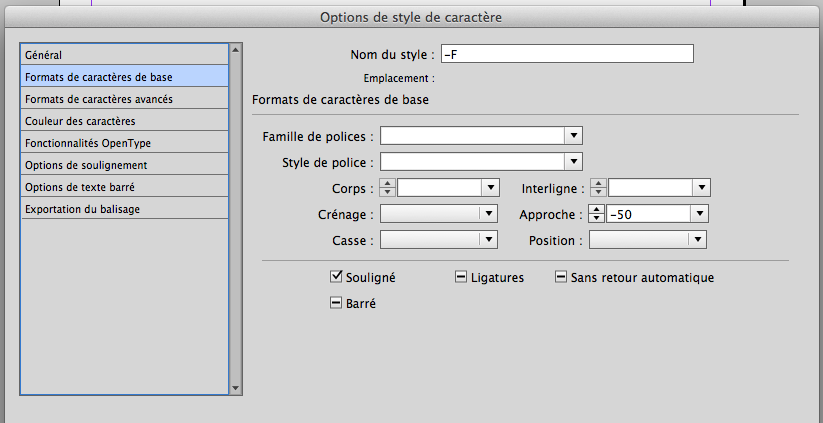This screenshot has width=823, height=423.
Task: Click the Approche stepper arrows
Action: click(x=597, y=213)
